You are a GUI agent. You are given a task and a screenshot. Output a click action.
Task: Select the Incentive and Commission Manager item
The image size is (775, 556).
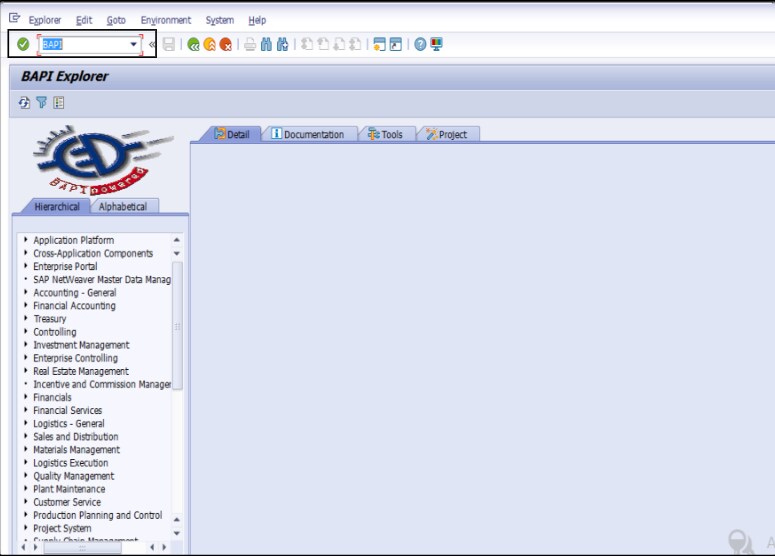(x=102, y=384)
